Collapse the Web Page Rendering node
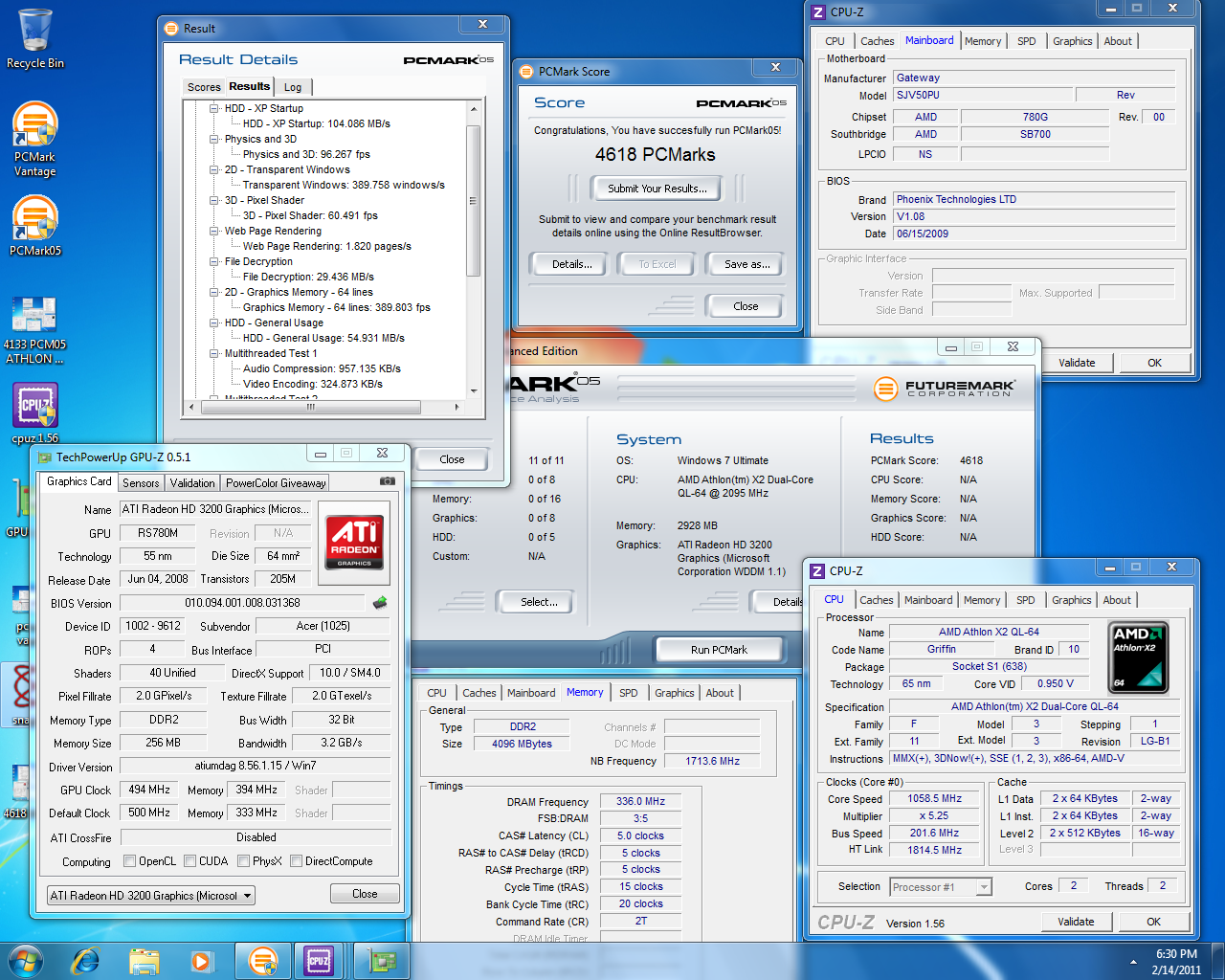This screenshot has height=980, width=1225. click(214, 231)
